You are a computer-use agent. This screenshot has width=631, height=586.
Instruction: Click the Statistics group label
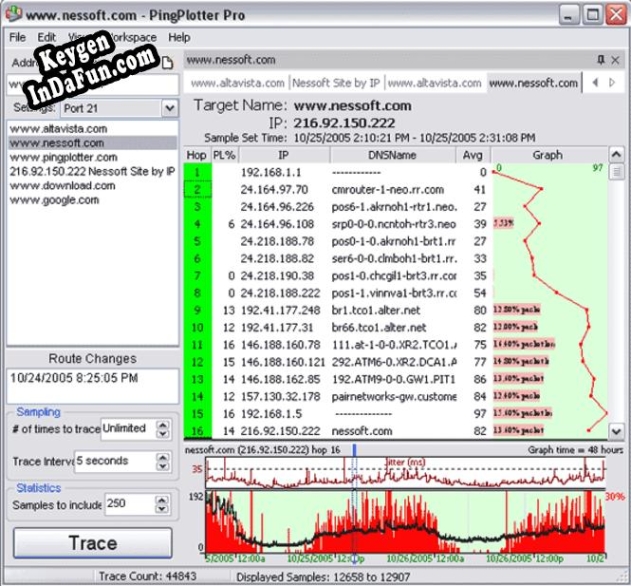pos(39,488)
